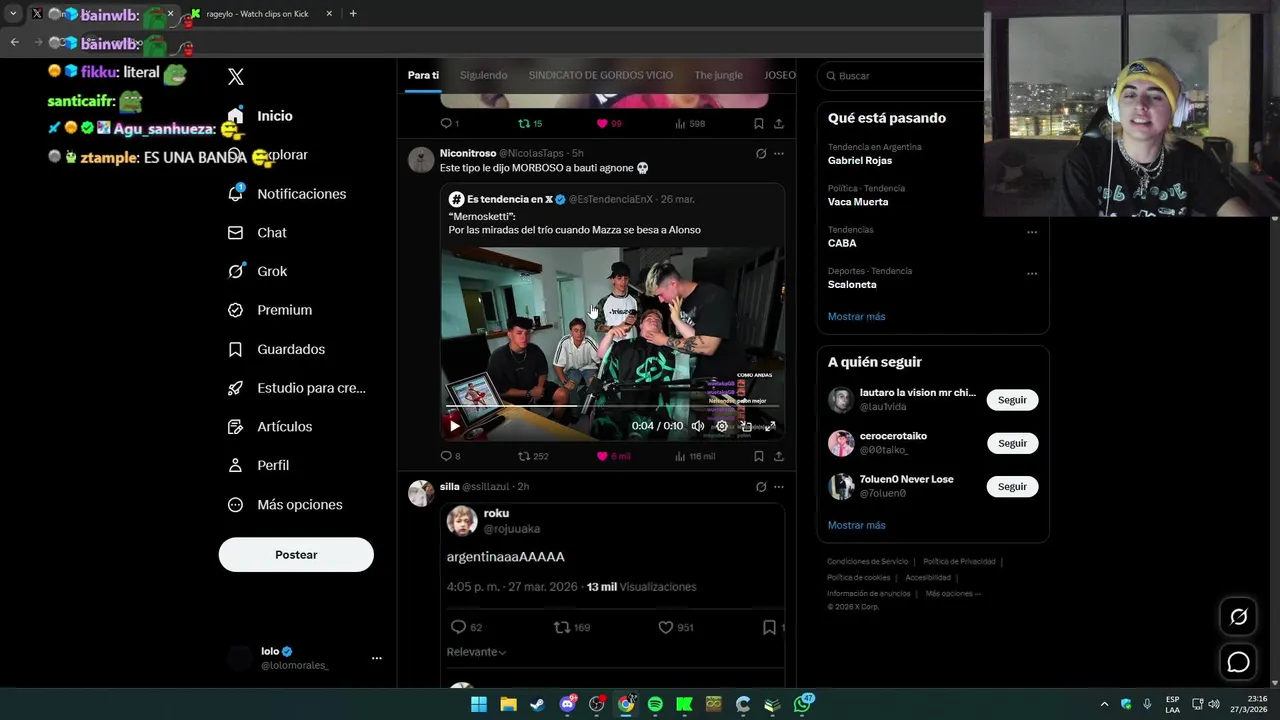Open Guardados bookmarks
This screenshot has height=720, width=1280.
point(276,349)
